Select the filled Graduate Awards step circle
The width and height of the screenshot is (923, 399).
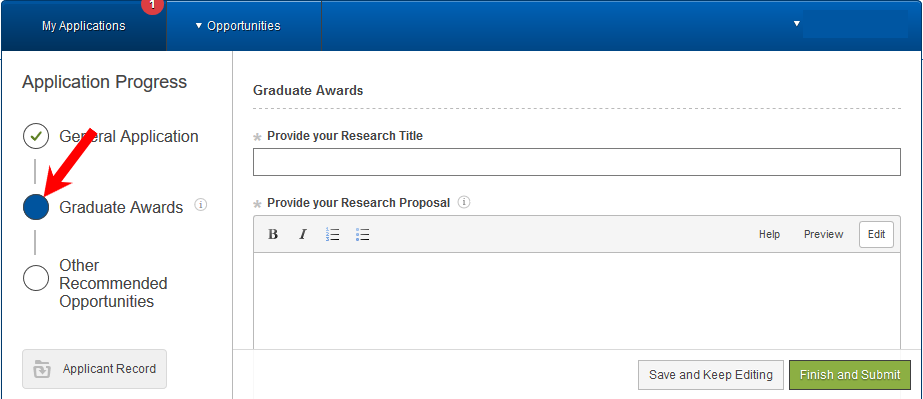click(x=36, y=207)
